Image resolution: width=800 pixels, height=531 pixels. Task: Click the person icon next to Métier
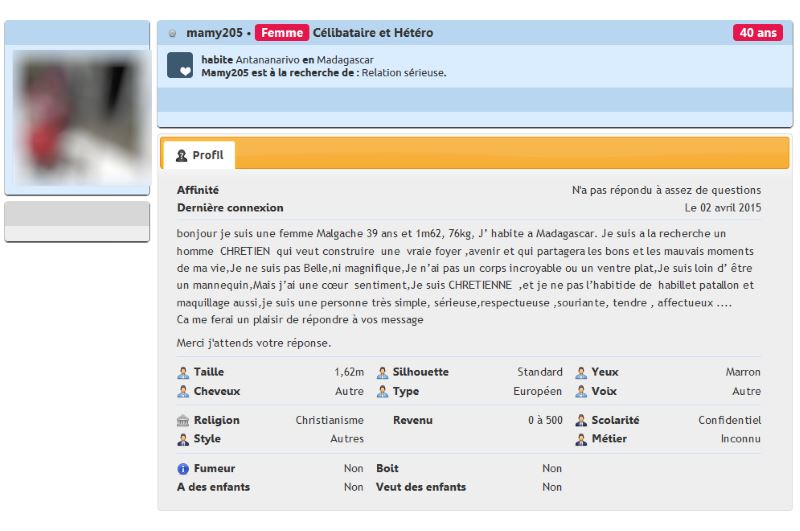tap(581, 439)
